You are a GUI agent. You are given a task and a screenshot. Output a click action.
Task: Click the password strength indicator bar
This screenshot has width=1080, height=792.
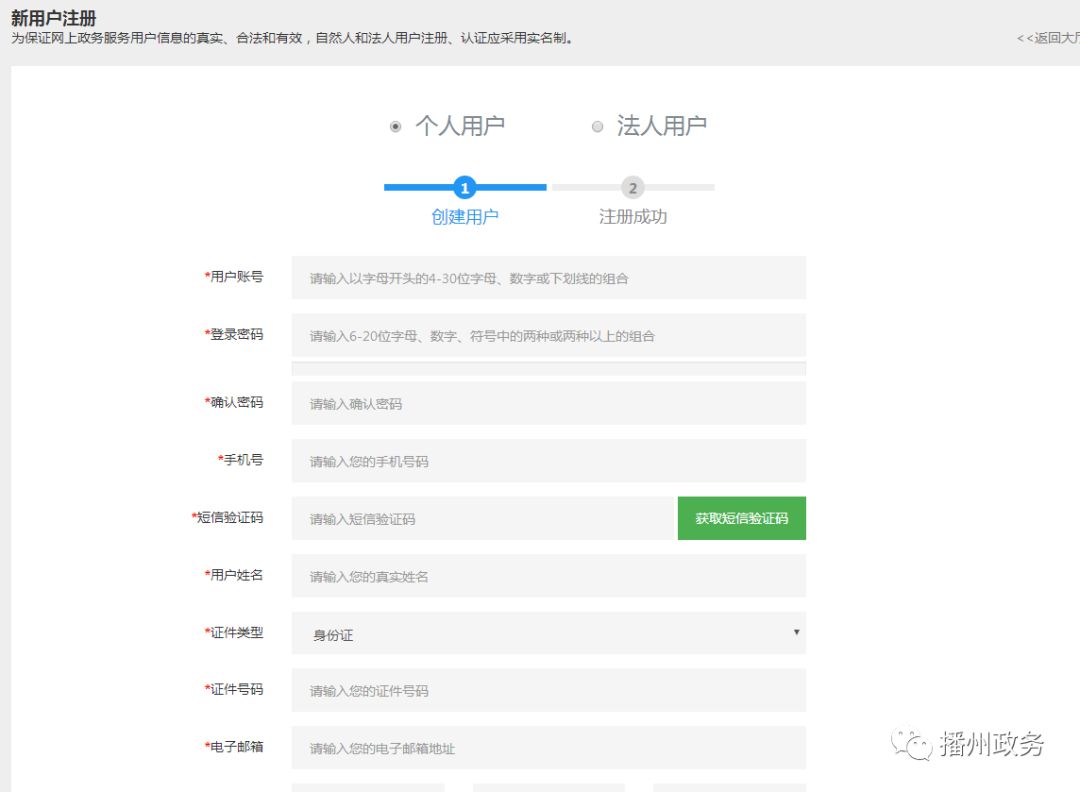coord(548,369)
